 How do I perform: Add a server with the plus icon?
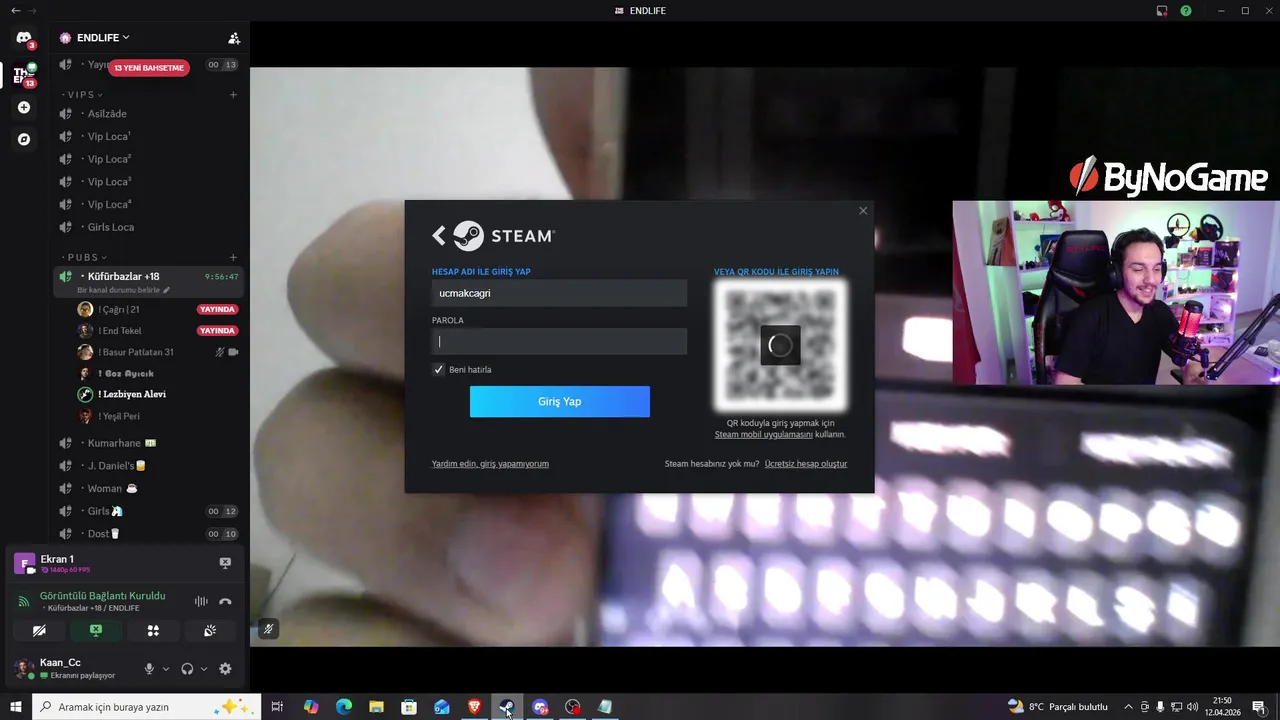point(24,107)
